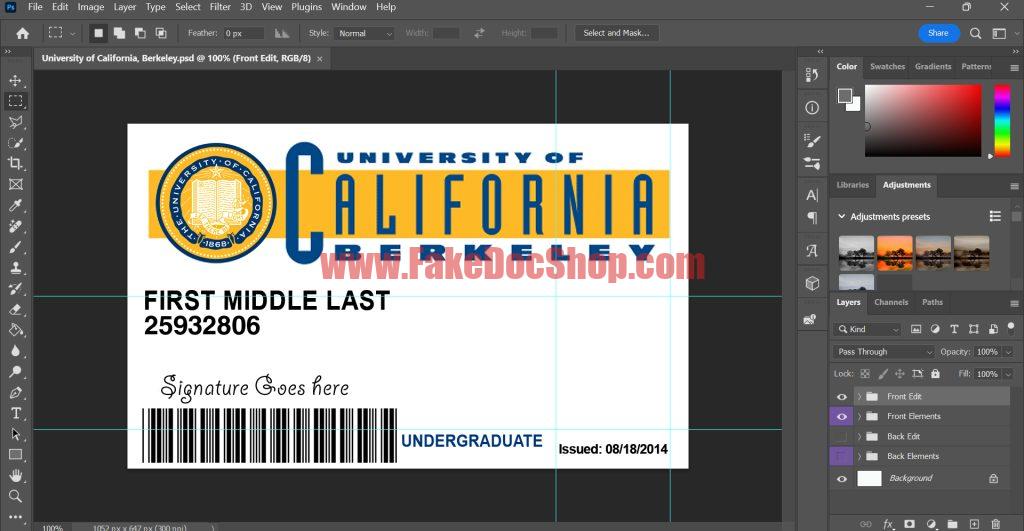This screenshot has height=531, width=1024.
Task: Select the Path Selection arrow tool
Action: point(15,434)
